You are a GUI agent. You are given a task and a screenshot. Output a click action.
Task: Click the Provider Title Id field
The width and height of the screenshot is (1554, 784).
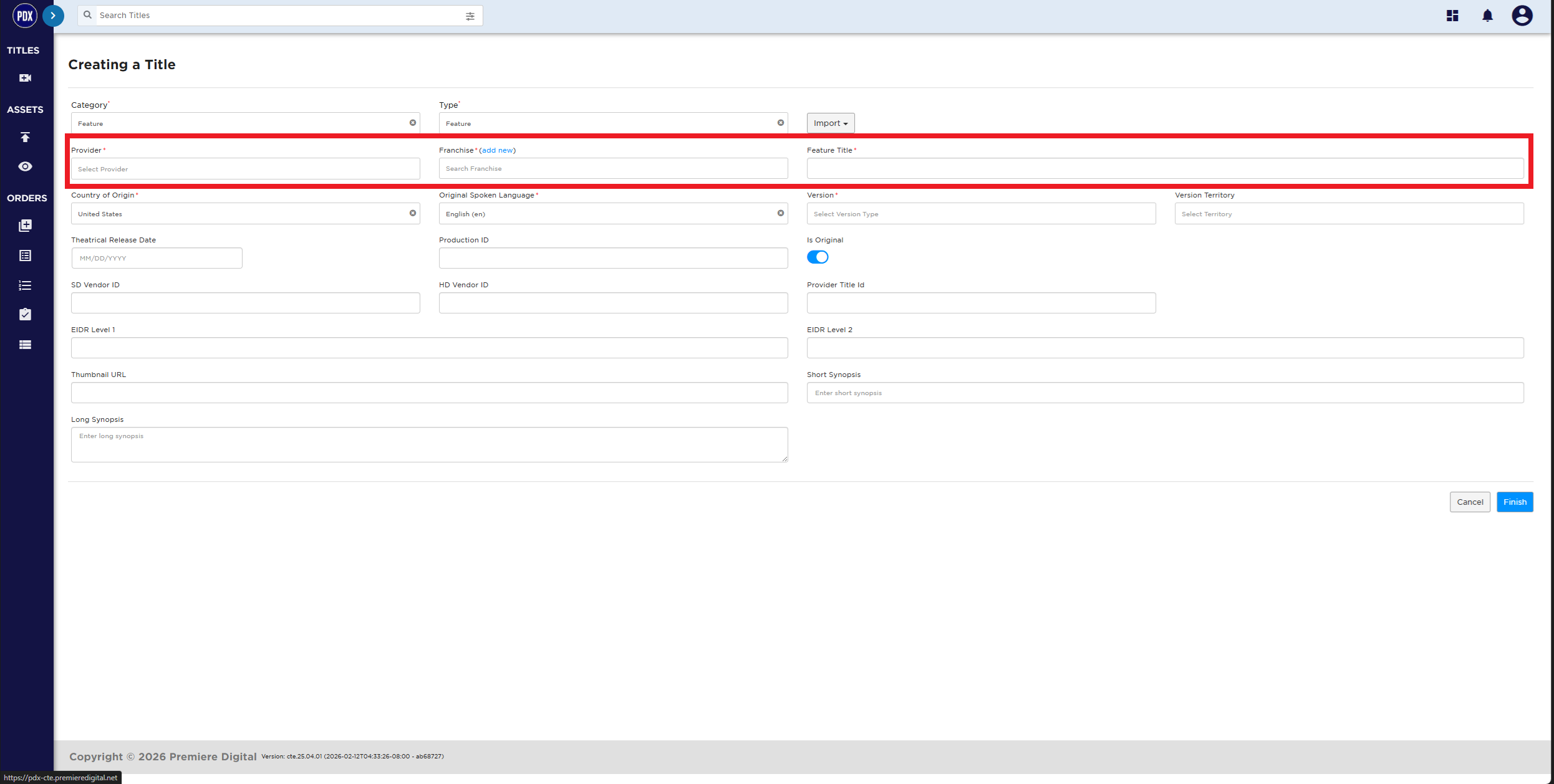[982, 303]
